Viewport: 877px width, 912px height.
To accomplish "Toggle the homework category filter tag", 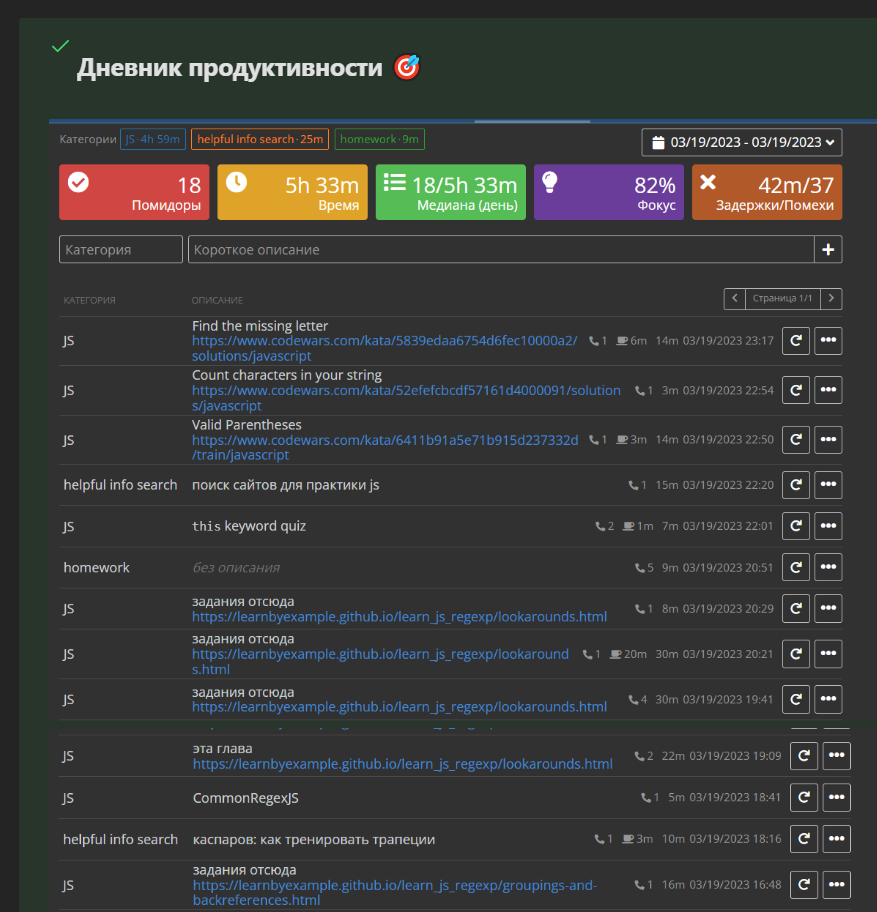I will click(x=379, y=139).
